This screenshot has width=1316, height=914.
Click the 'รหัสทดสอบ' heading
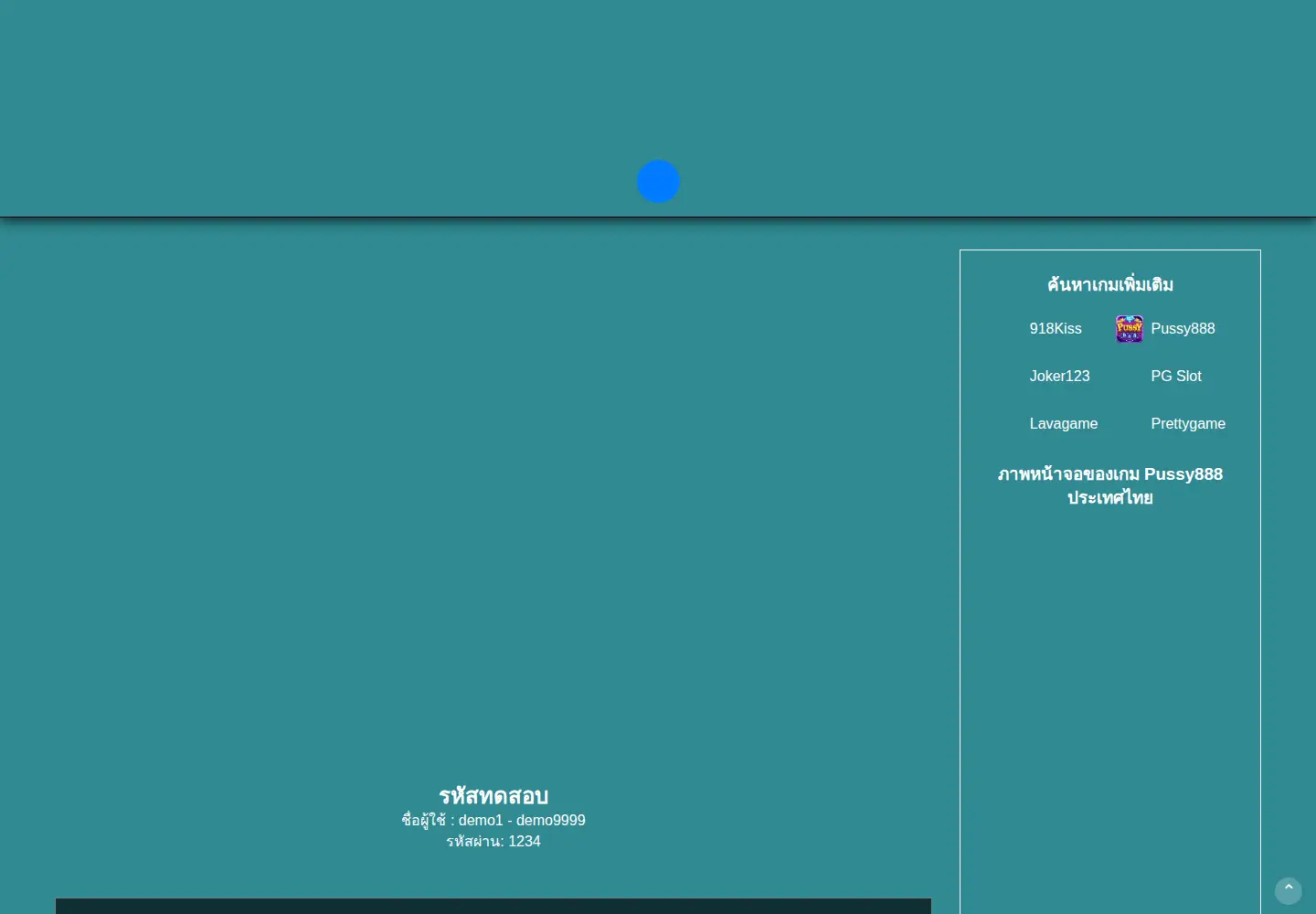click(493, 795)
